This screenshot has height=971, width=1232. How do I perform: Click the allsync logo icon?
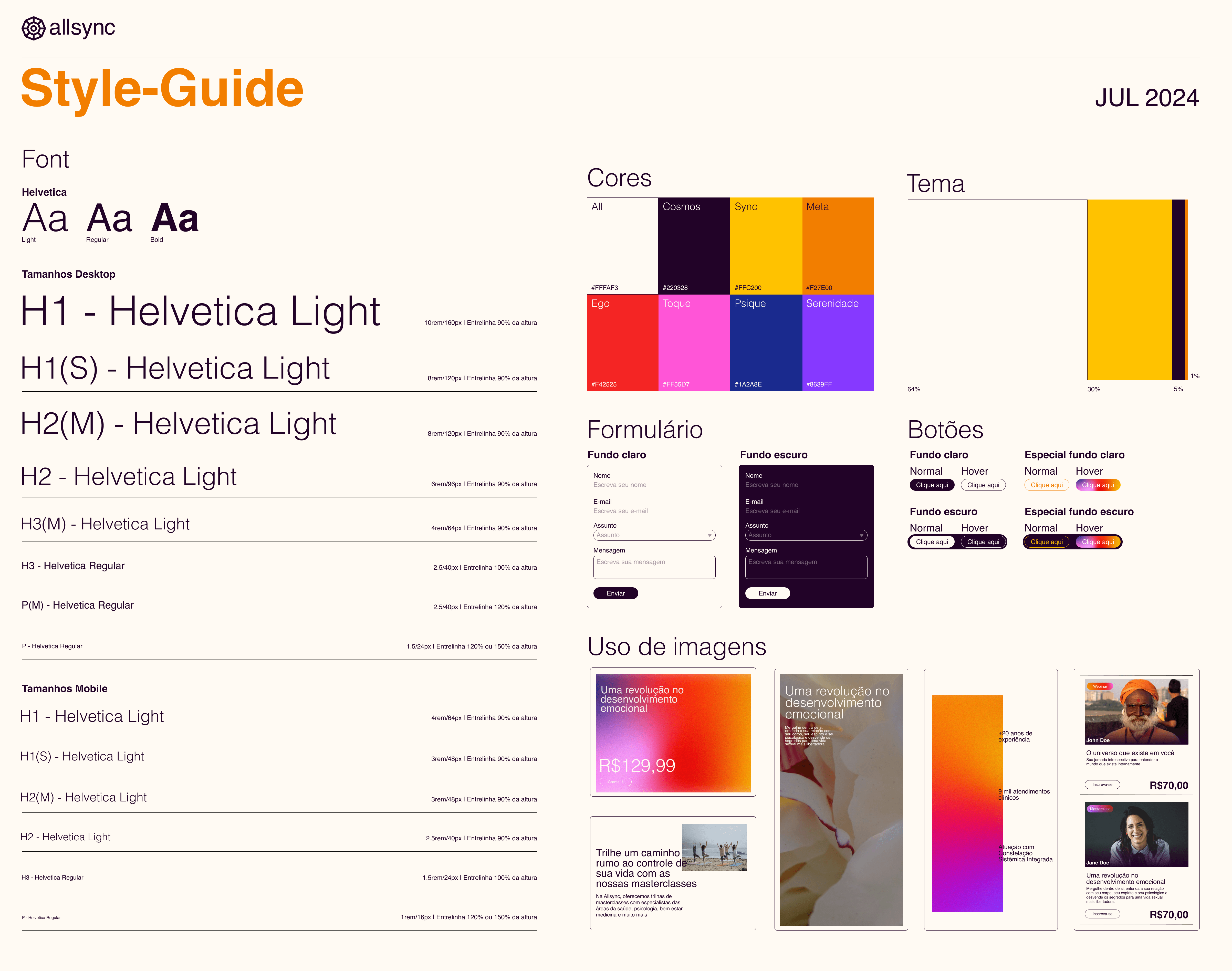click(33, 28)
